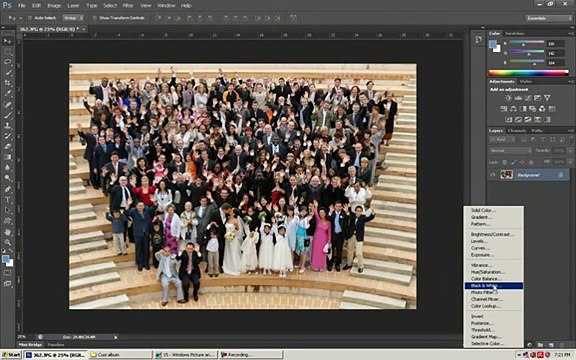576x360 pixels.
Task: Select the Gradient tool
Action: point(7,157)
